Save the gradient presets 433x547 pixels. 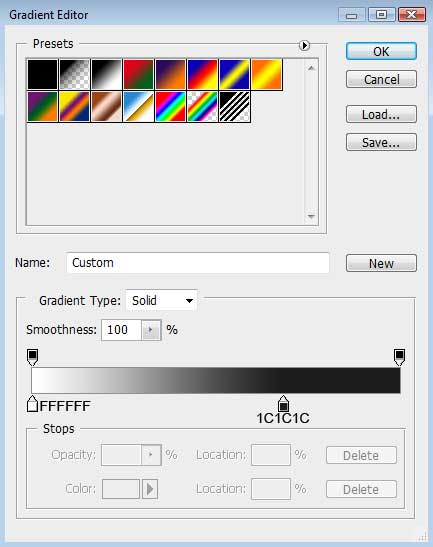click(x=381, y=142)
